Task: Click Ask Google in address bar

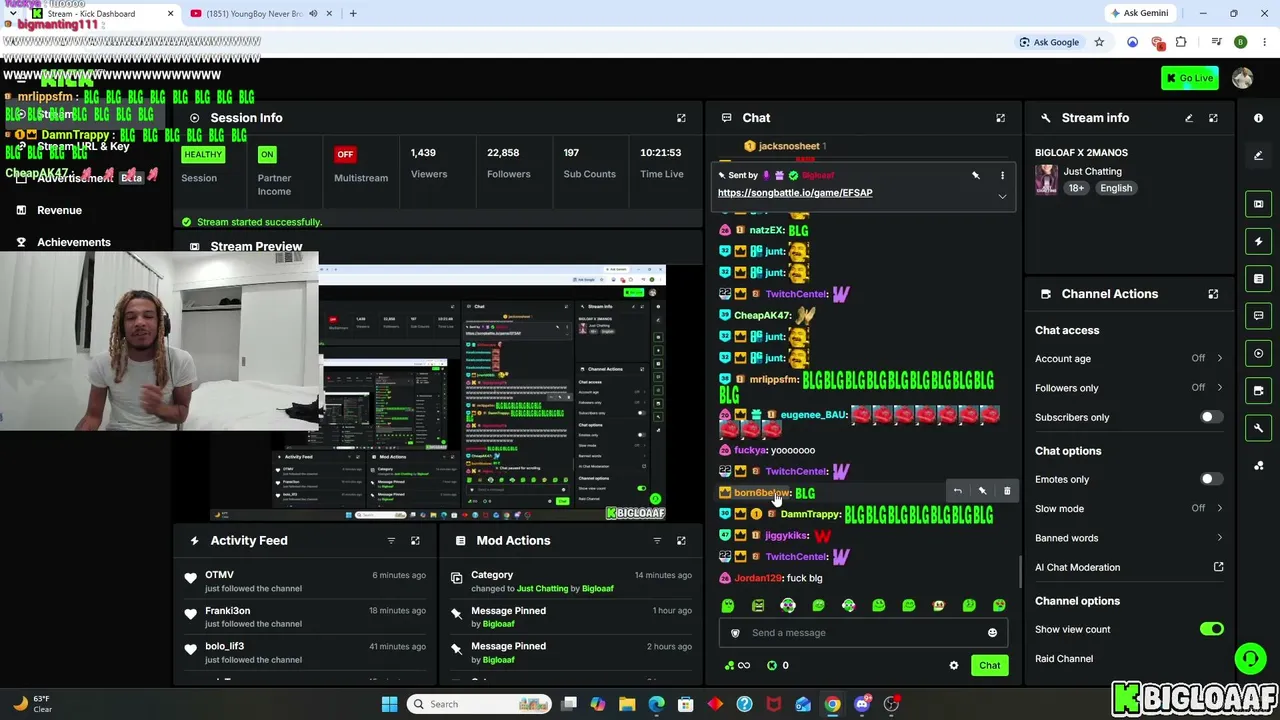Action: point(1049,42)
